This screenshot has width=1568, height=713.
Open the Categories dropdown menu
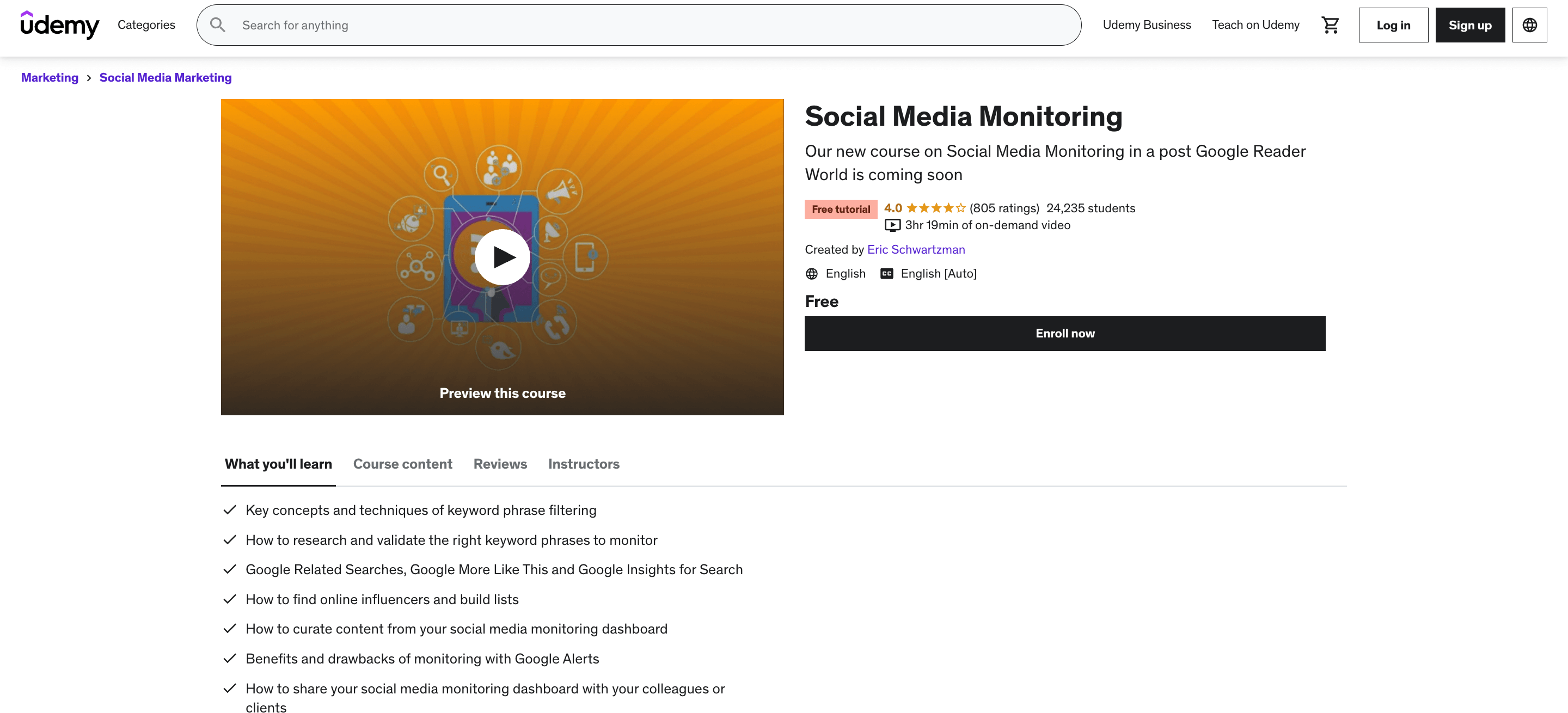point(146,25)
